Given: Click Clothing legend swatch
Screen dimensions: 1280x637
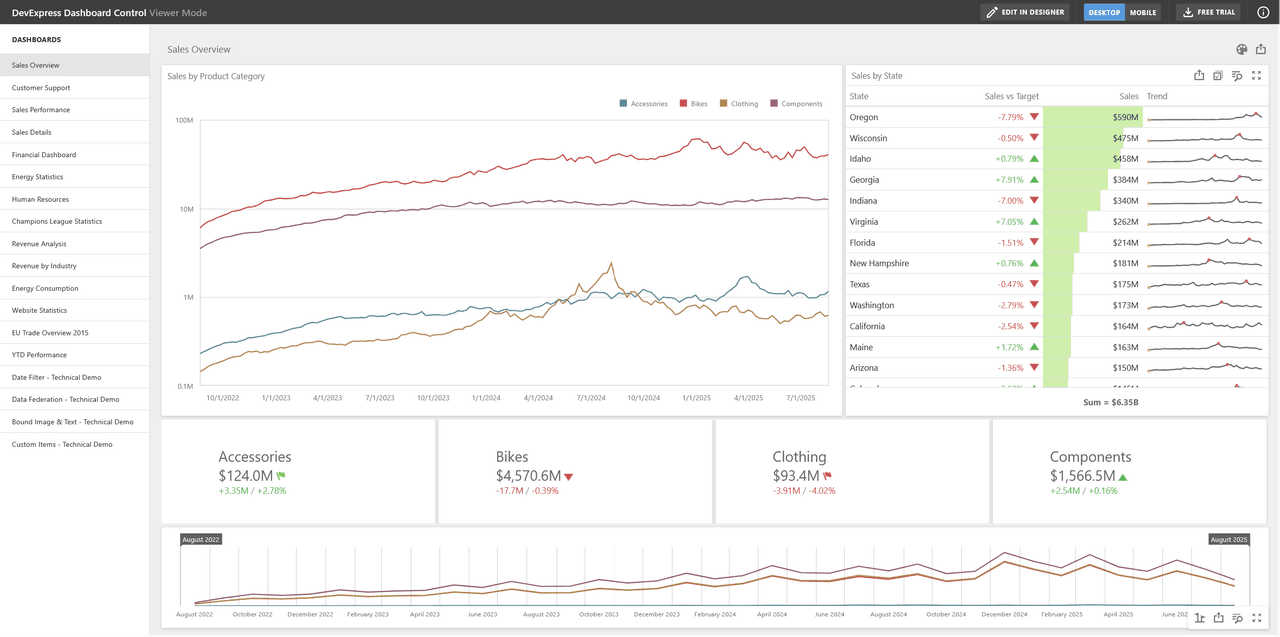Looking at the screenshot, I should [724, 104].
